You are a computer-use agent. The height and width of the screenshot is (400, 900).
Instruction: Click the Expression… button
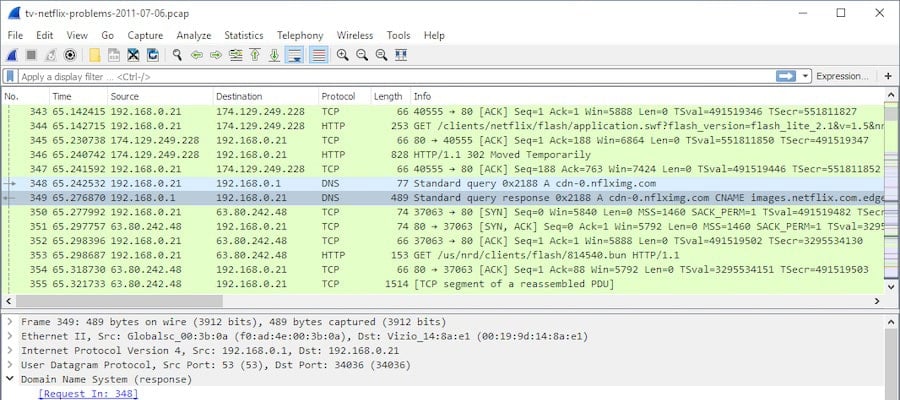pos(842,76)
